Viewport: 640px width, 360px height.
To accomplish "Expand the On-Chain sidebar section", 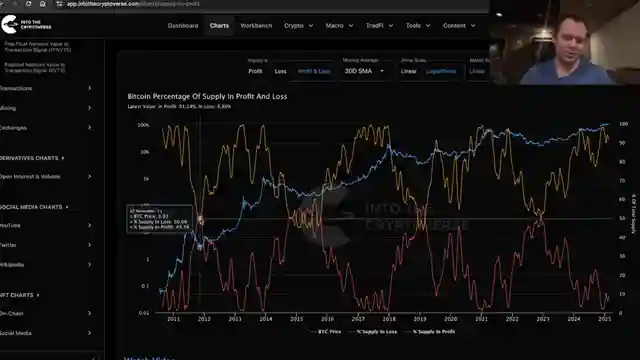I will coord(46,313).
